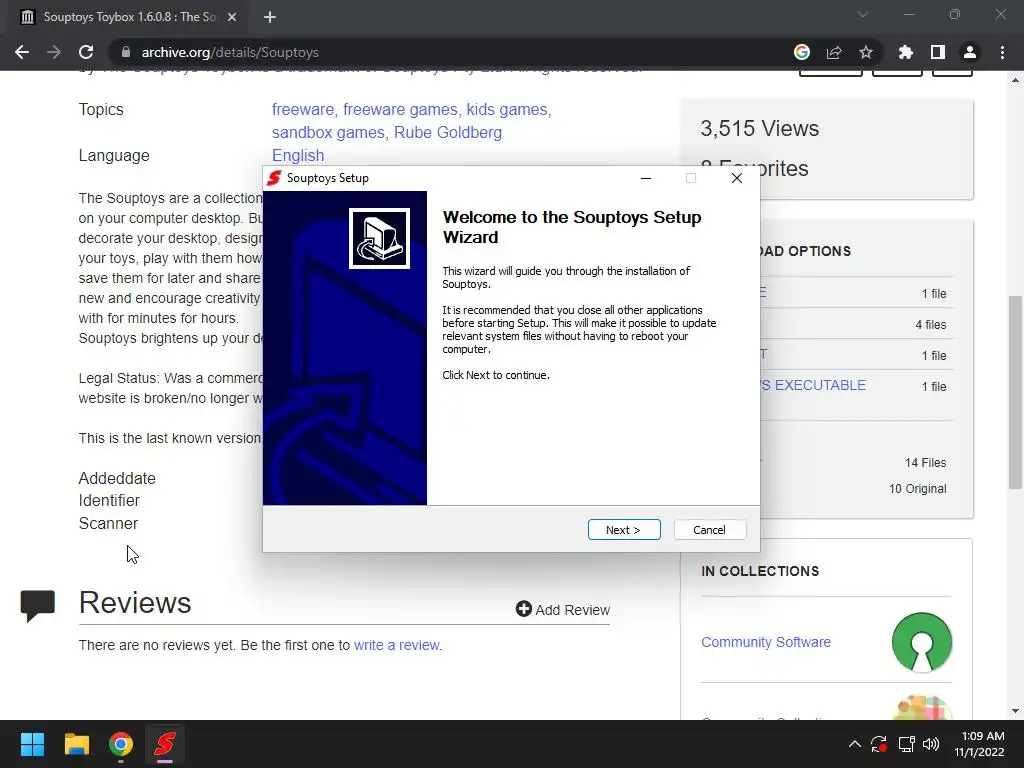Share this page via Chrome share icon

click(834, 52)
